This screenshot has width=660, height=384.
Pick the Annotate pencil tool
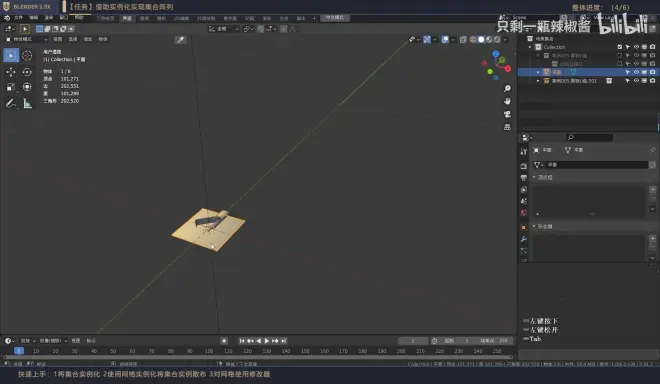11,103
